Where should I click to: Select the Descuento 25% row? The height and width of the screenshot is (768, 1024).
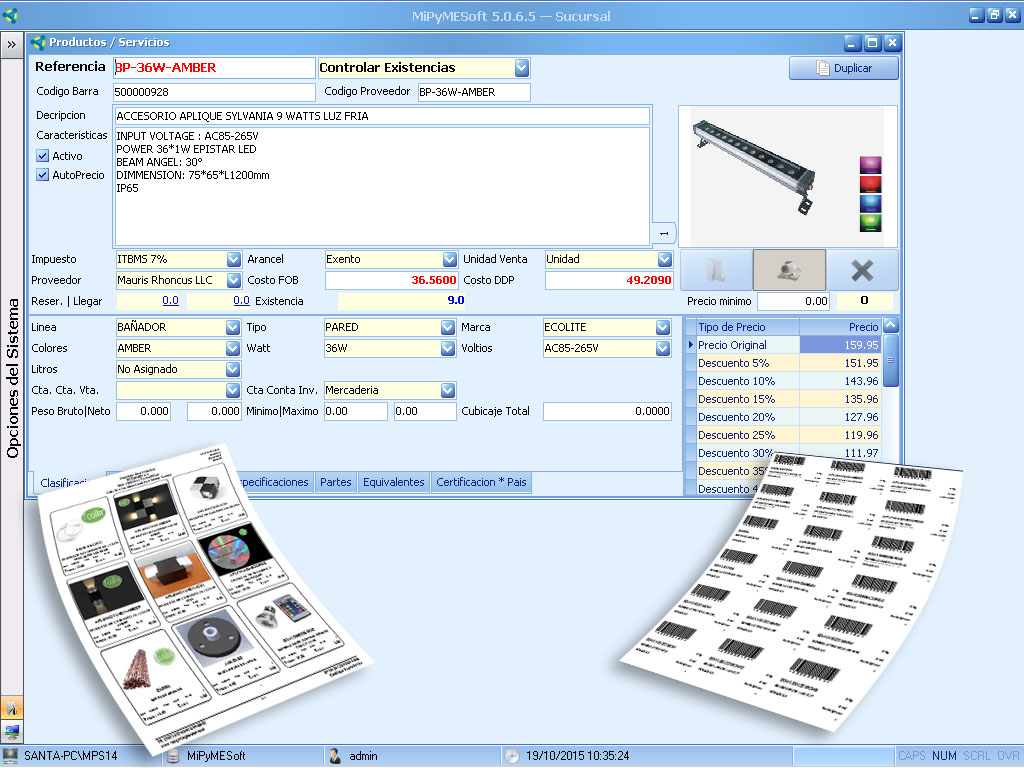[784, 435]
